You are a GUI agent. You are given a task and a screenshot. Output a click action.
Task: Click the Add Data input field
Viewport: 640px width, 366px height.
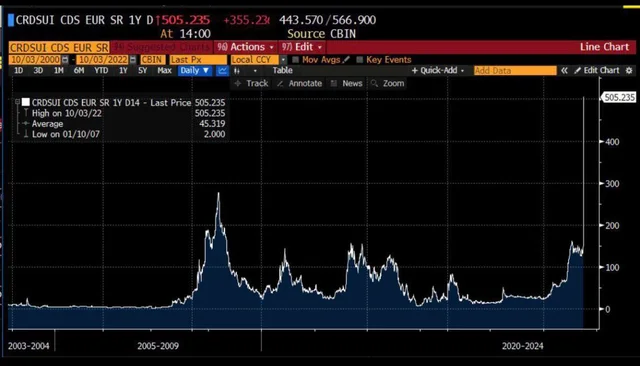[515, 71]
